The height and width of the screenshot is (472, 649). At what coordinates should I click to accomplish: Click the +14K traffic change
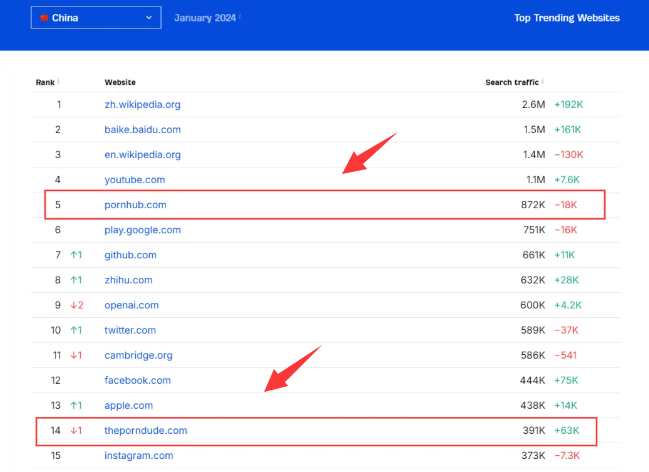566,405
